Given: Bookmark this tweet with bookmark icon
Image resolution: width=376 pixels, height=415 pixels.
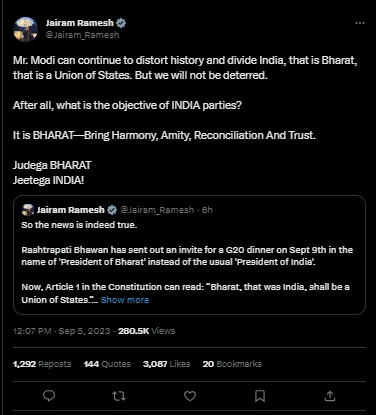Looking at the screenshot, I should (x=260, y=396).
